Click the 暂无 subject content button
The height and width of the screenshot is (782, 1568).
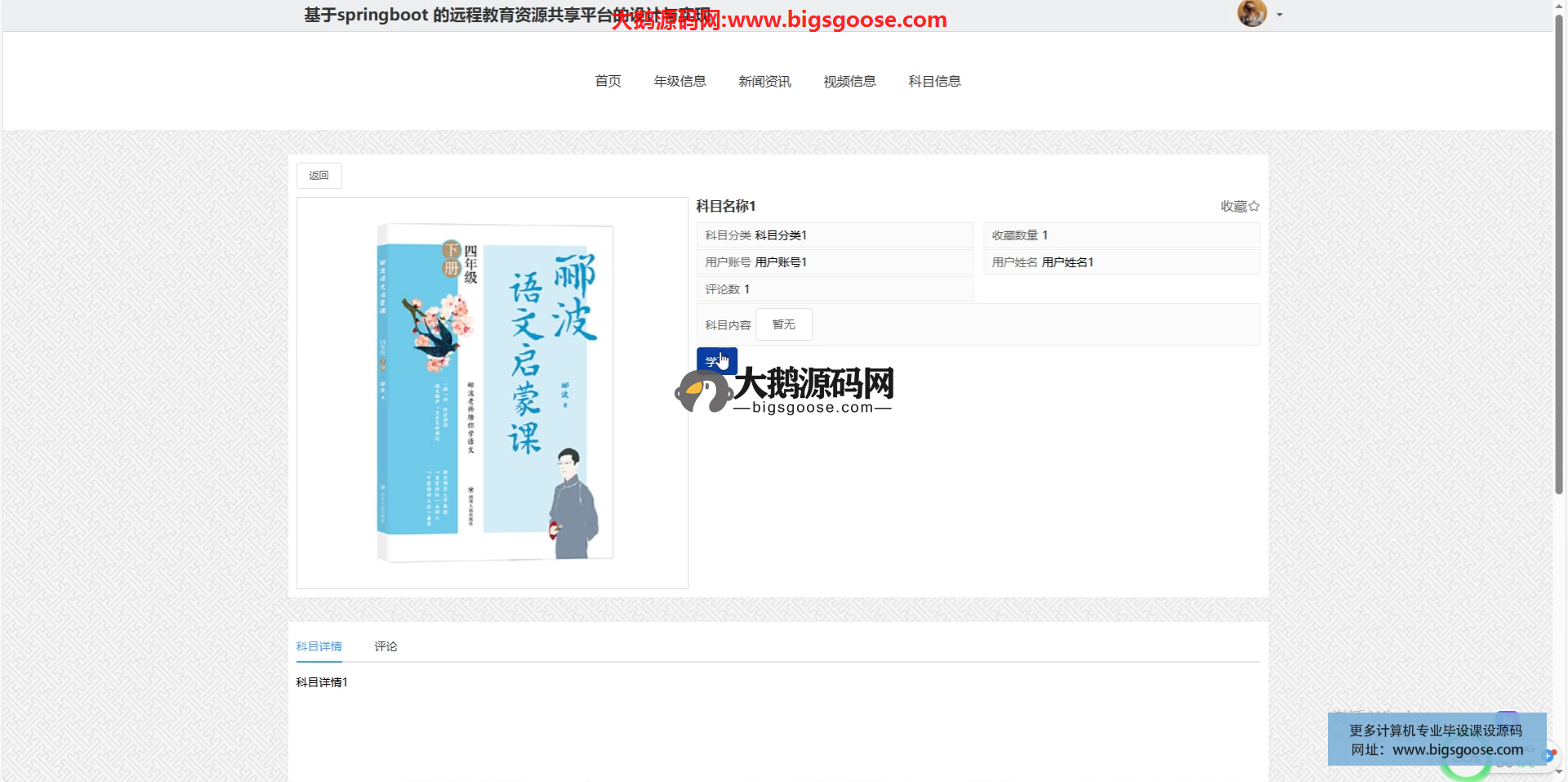[x=783, y=324]
